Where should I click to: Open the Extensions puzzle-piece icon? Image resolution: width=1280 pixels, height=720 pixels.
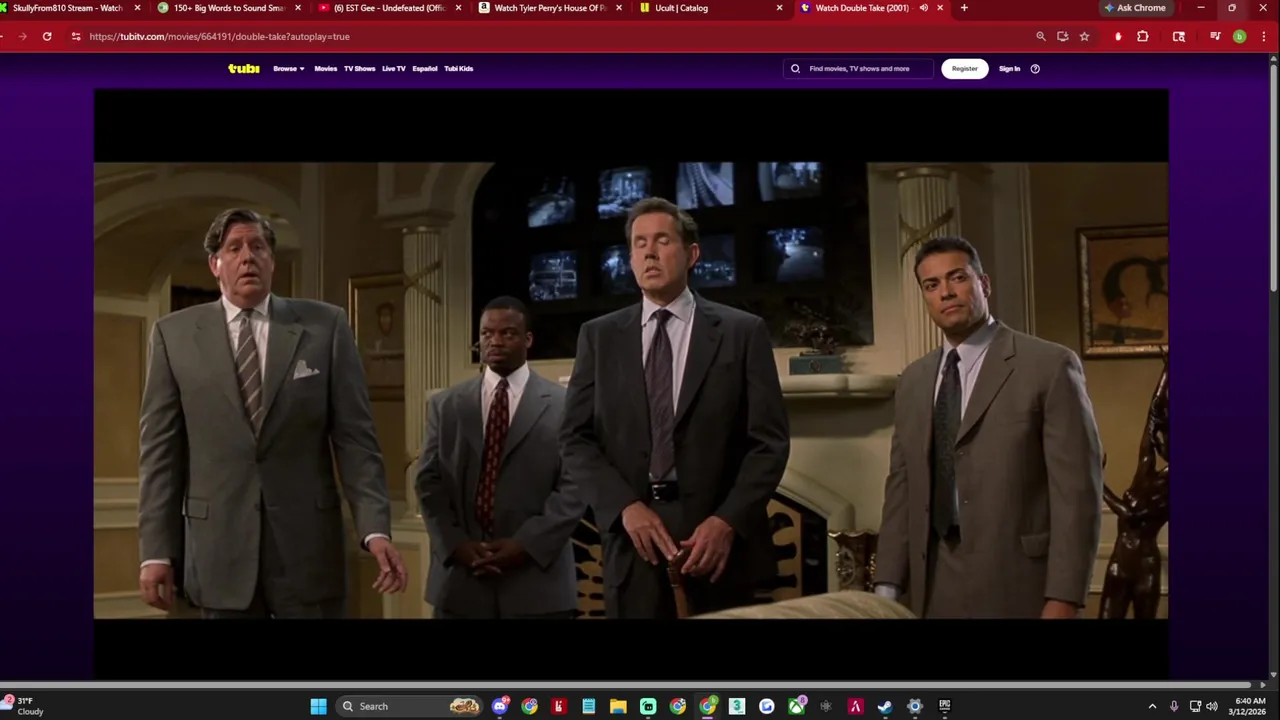coord(1143,36)
